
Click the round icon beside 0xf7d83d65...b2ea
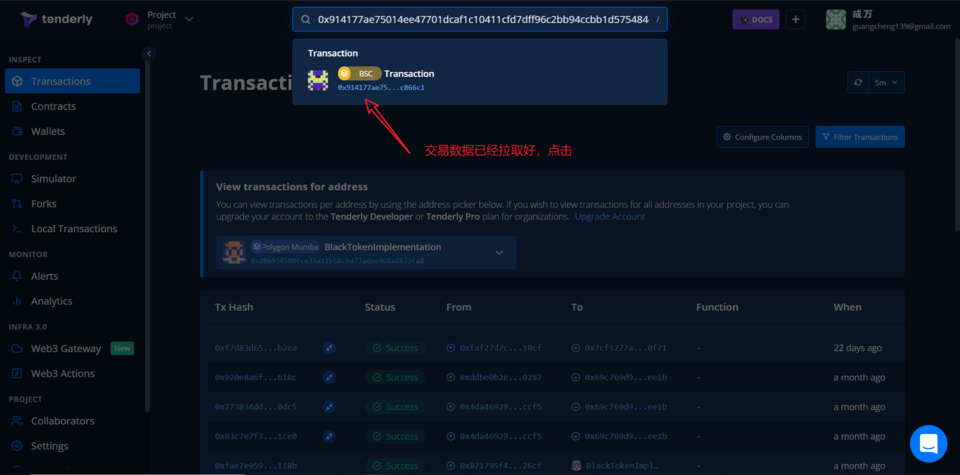pos(329,348)
